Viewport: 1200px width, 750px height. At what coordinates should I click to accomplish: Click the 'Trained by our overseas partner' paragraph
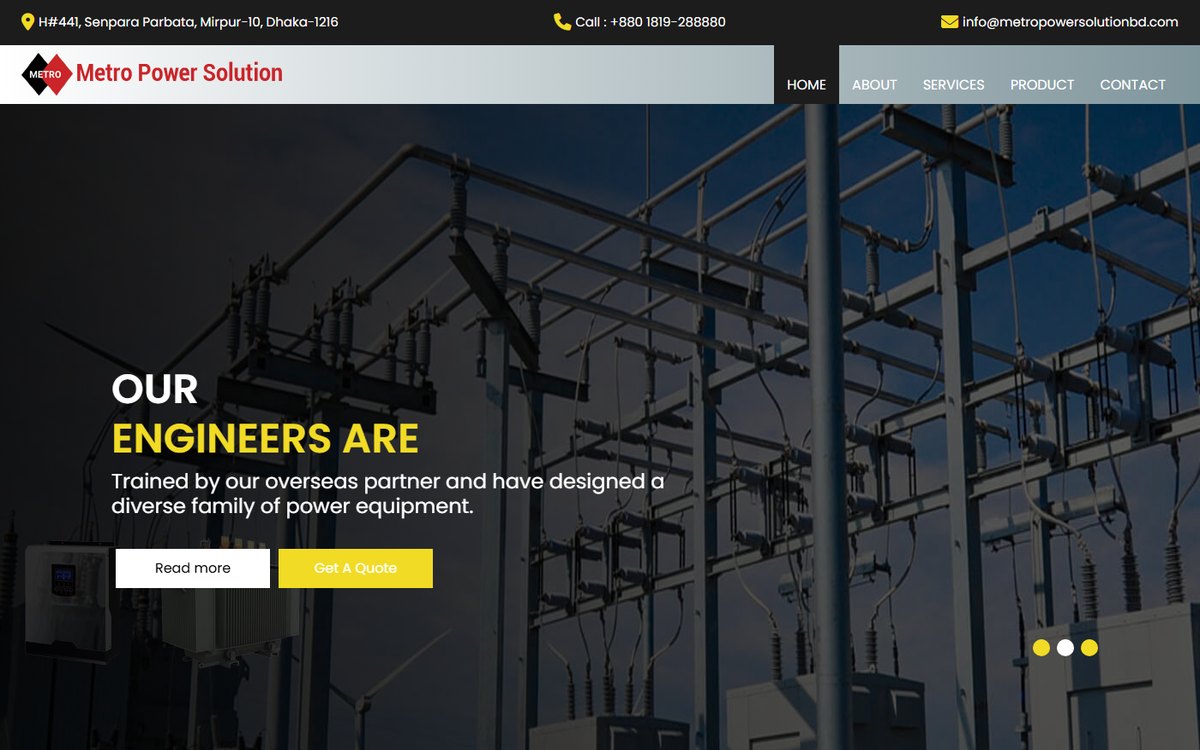point(388,493)
